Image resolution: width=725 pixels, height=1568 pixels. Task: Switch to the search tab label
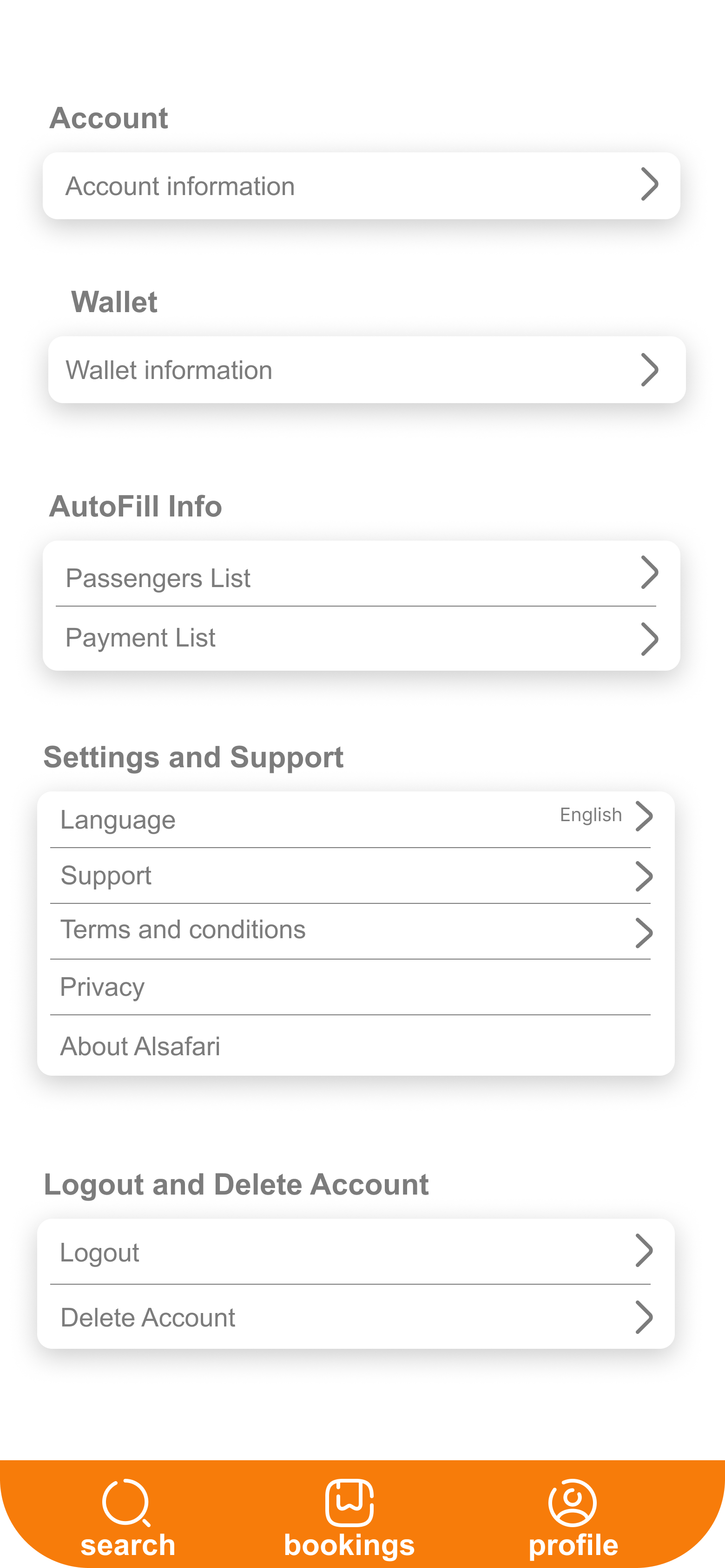click(128, 1545)
